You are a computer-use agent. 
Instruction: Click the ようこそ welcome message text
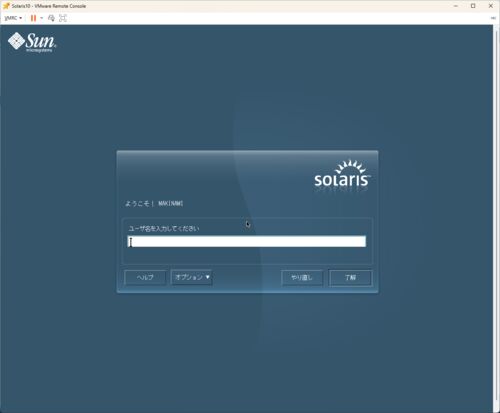154,203
